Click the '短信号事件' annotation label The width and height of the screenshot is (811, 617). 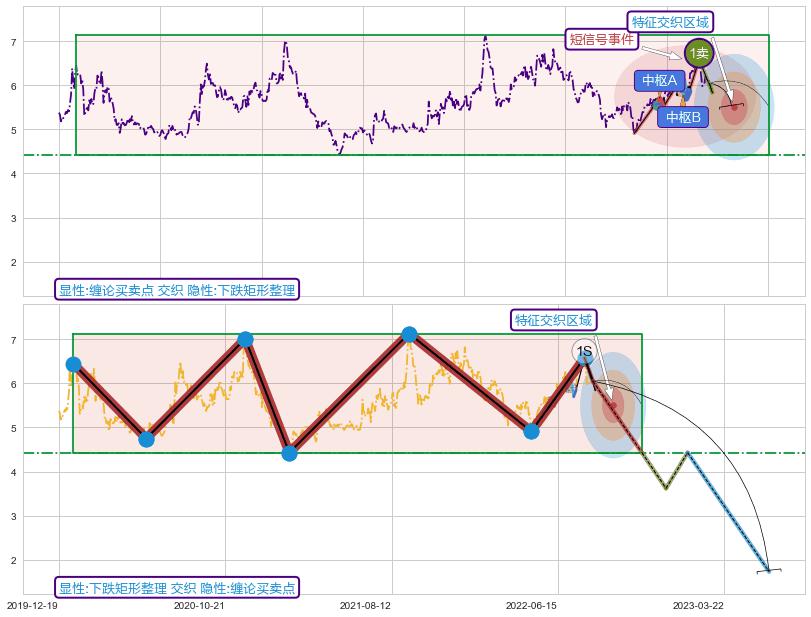click(601, 40)
